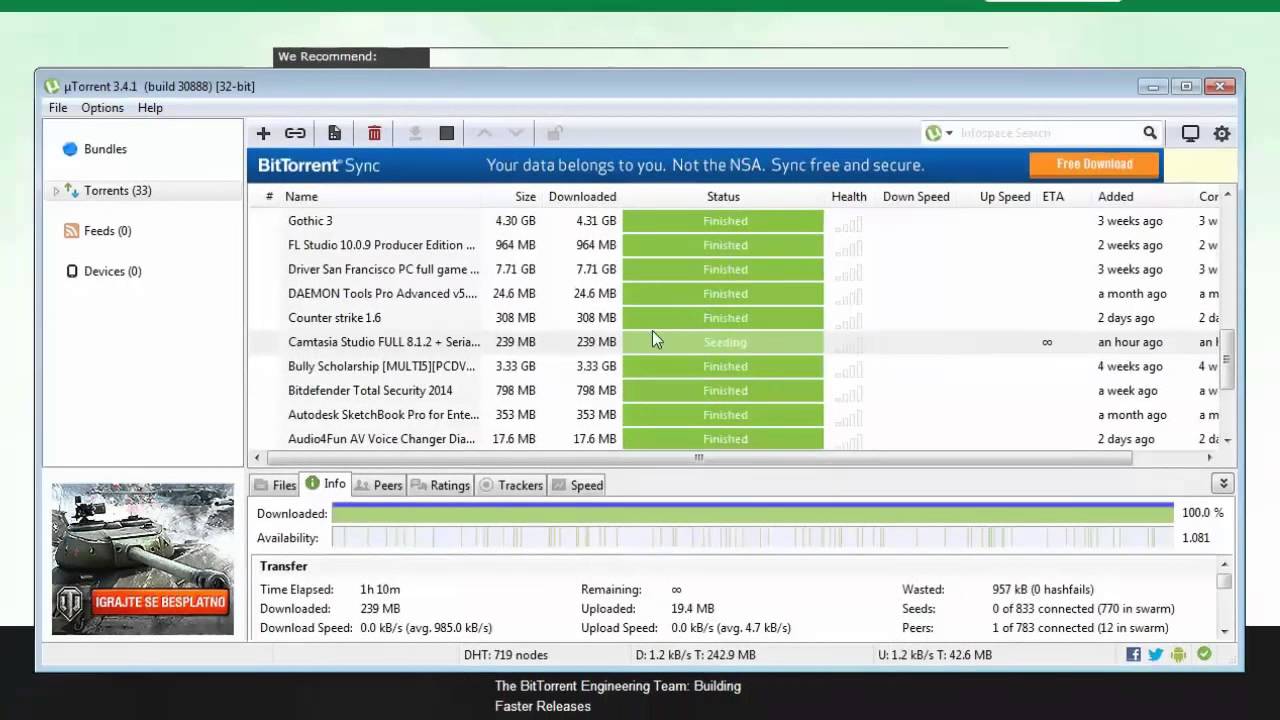Click the red Remove torrent trash icon
This screenshot has height=720, width=1280.
[374, 133]
